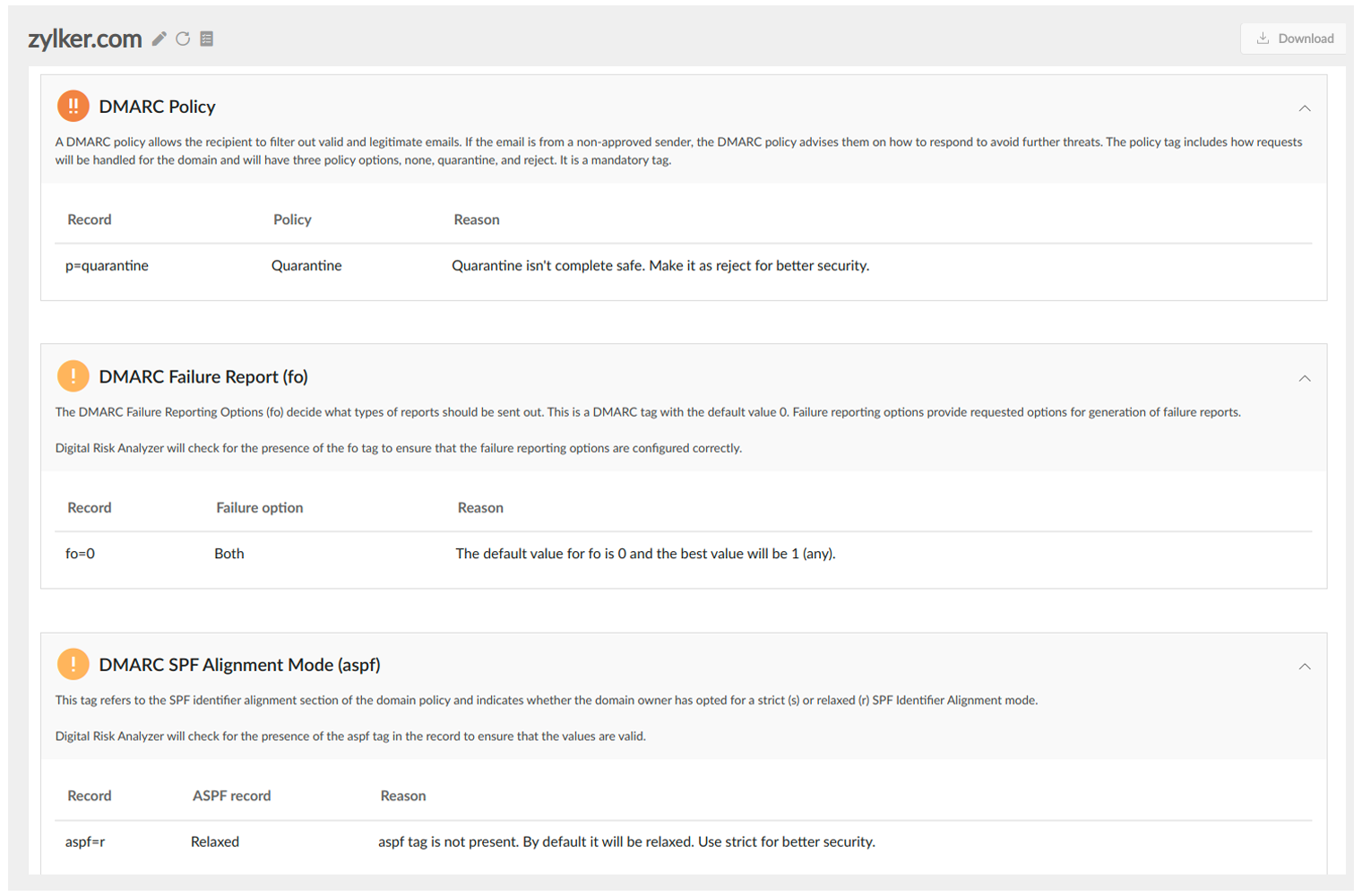The height and width of the screenshot is (896, 1362).
Task: Click the Failure option column header
Action: pos(259,507)
